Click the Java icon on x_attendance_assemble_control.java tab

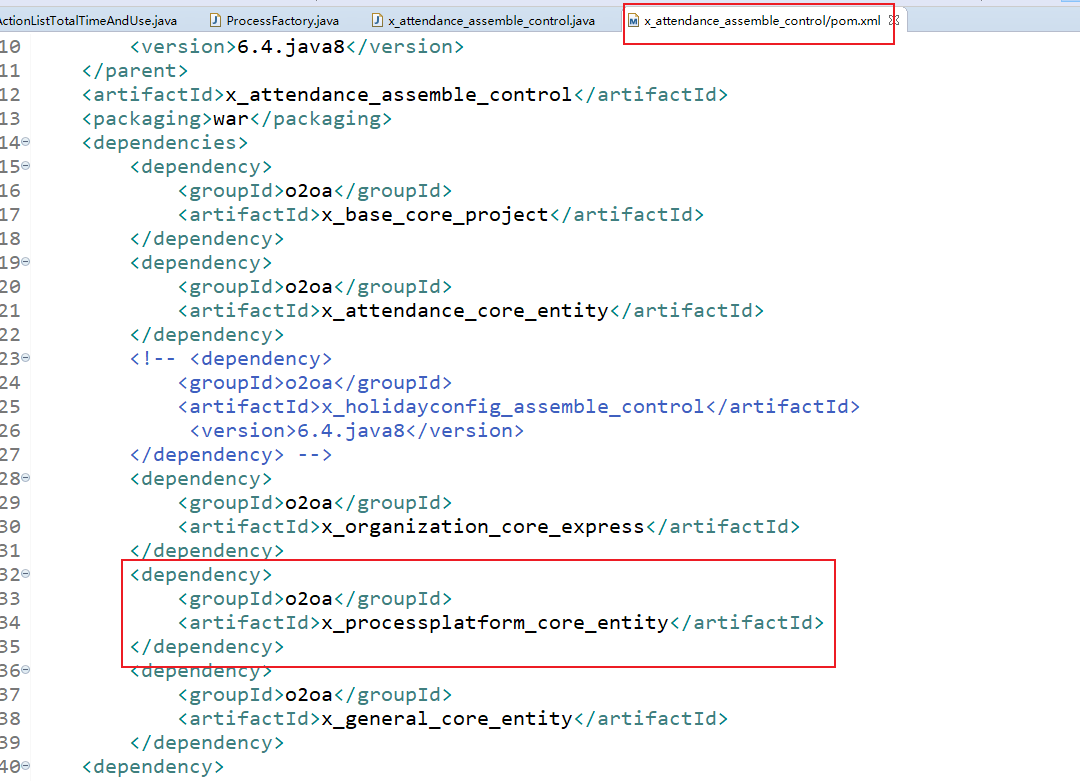tap(377, 21)
